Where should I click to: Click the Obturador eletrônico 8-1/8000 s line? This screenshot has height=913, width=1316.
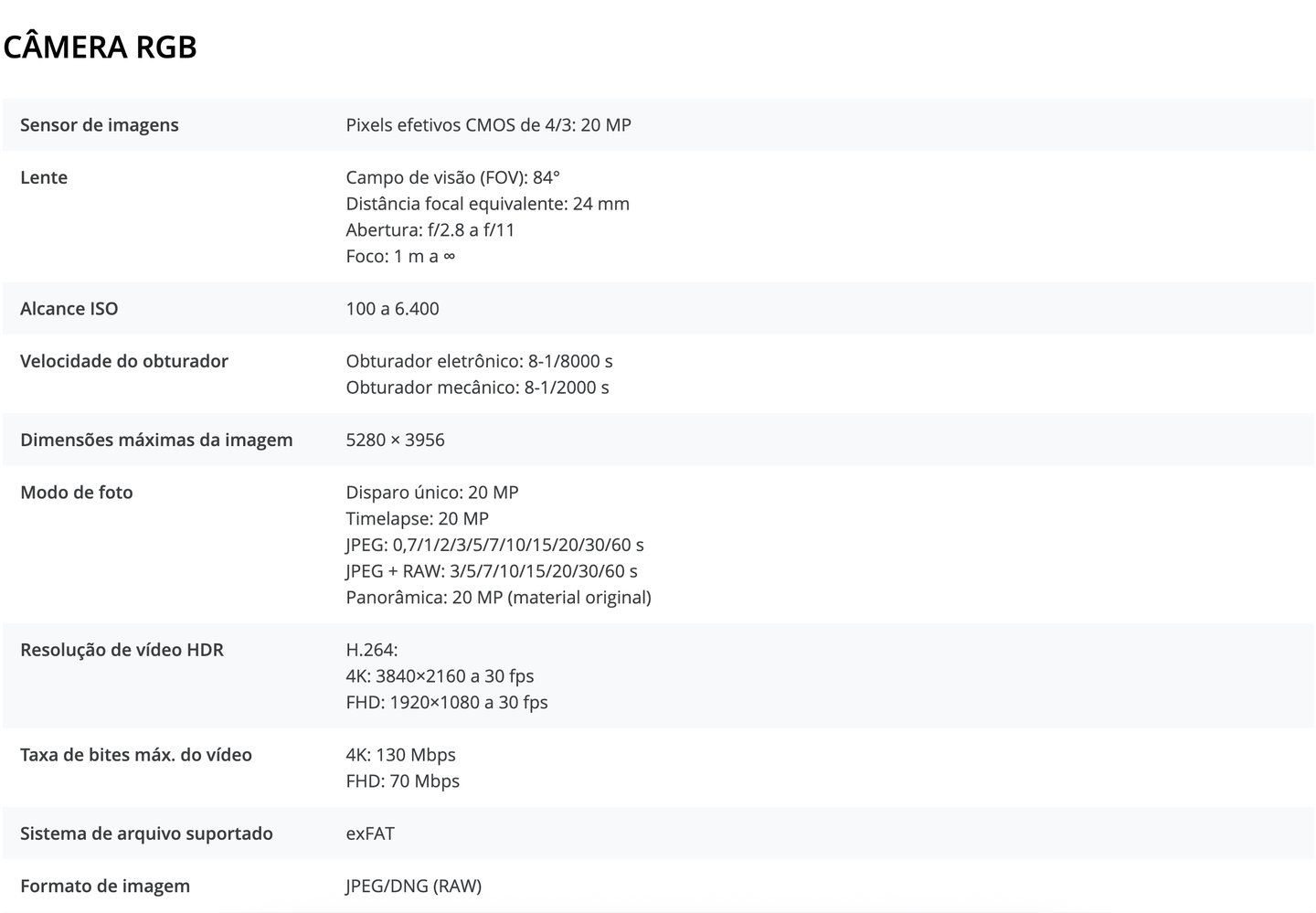coord(479,361)
